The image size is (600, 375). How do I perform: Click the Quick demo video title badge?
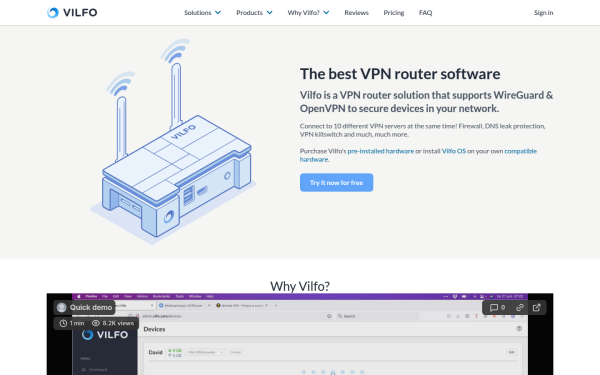91,307
